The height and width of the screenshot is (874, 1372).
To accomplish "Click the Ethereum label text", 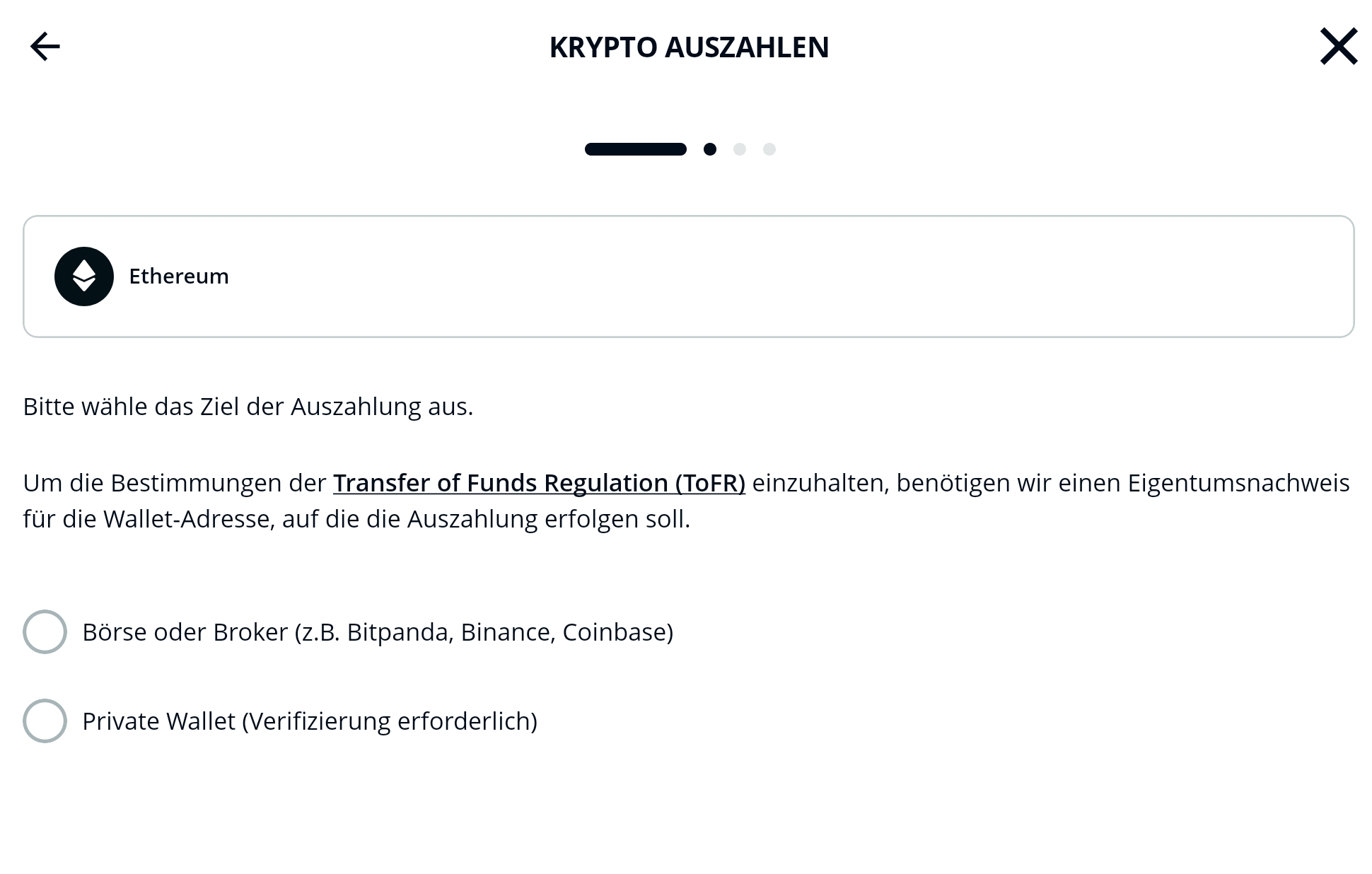I will pyautogui.click(x=179, y=276).
